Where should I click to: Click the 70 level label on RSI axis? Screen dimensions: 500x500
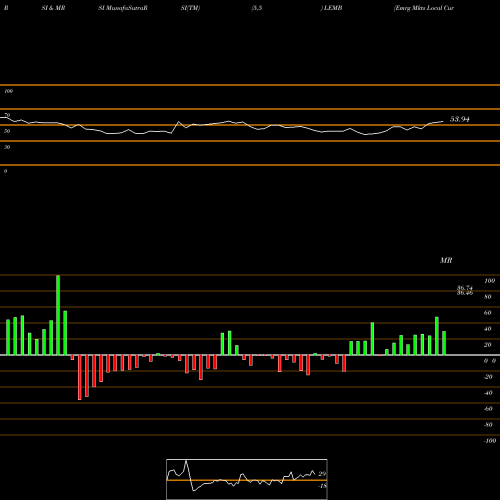click(7, 115)
